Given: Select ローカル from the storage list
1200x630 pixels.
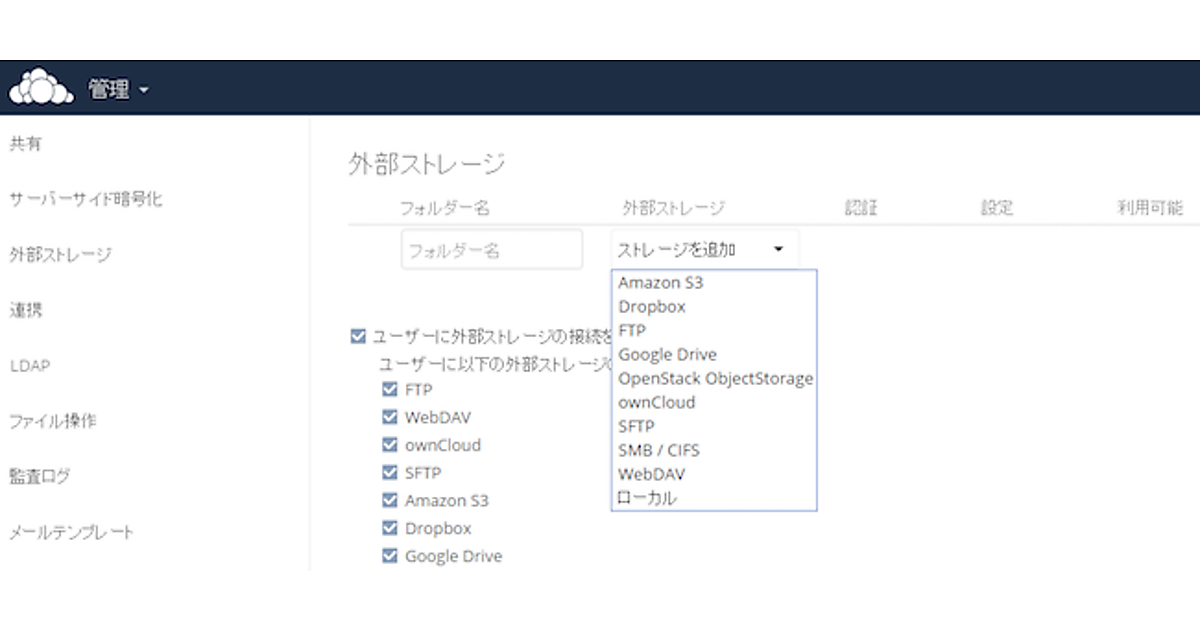Looking at the screenshot, I should coord(647,498).
